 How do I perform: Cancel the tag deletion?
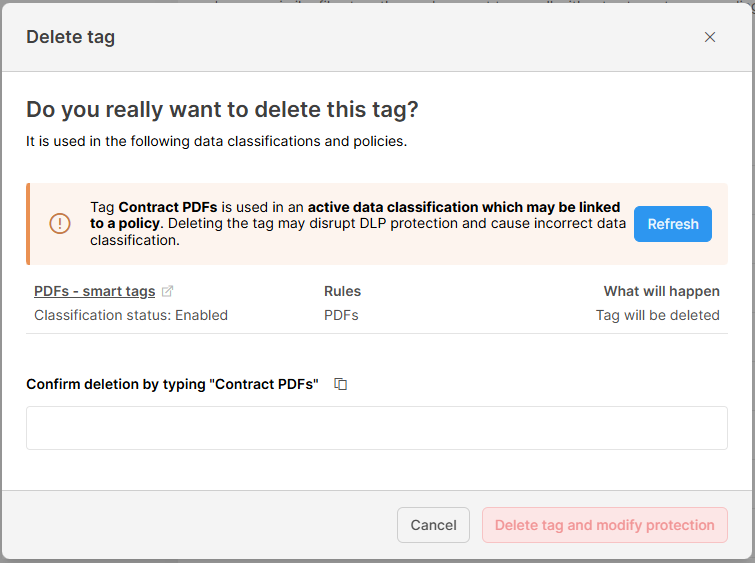click(433, 525)
